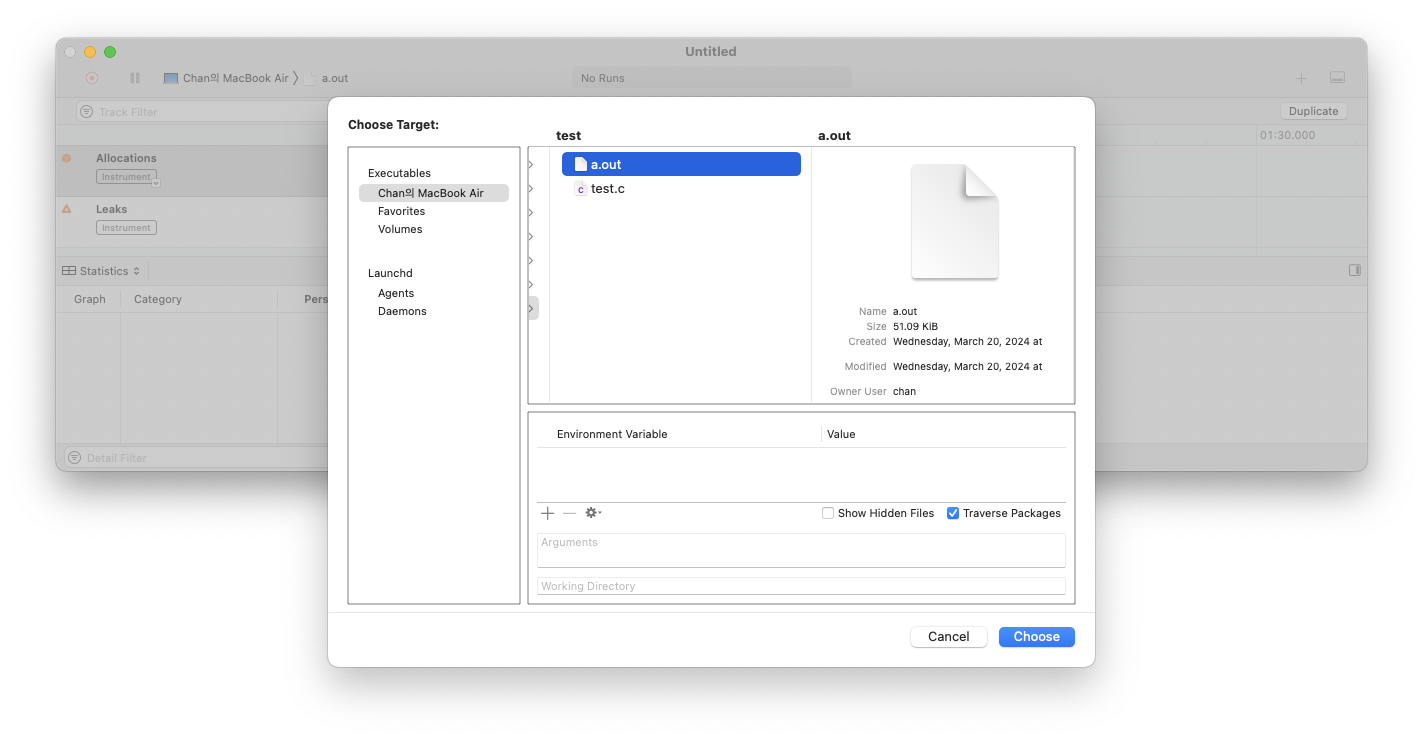Click the Value column header
1423x741 pixels.
coord(841,434)
